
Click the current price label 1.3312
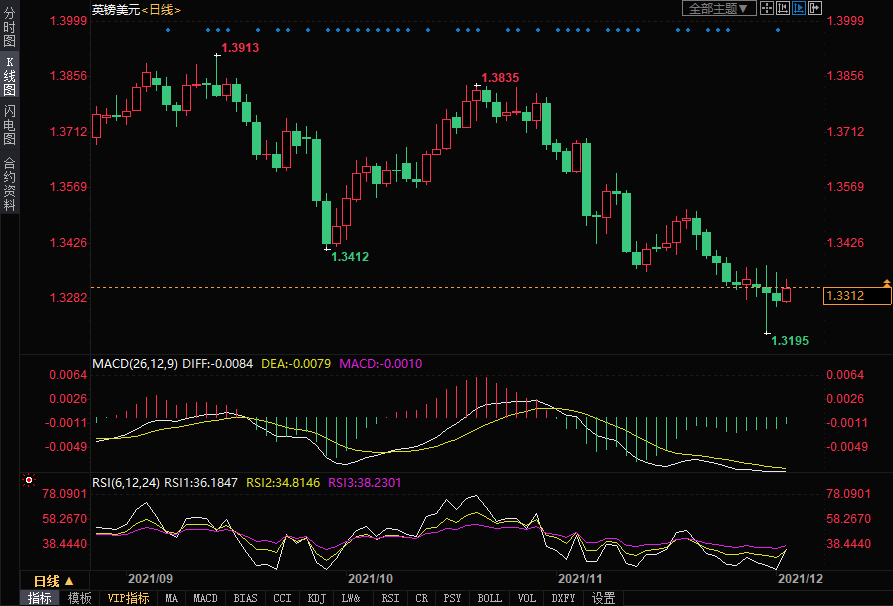point(857,295)
